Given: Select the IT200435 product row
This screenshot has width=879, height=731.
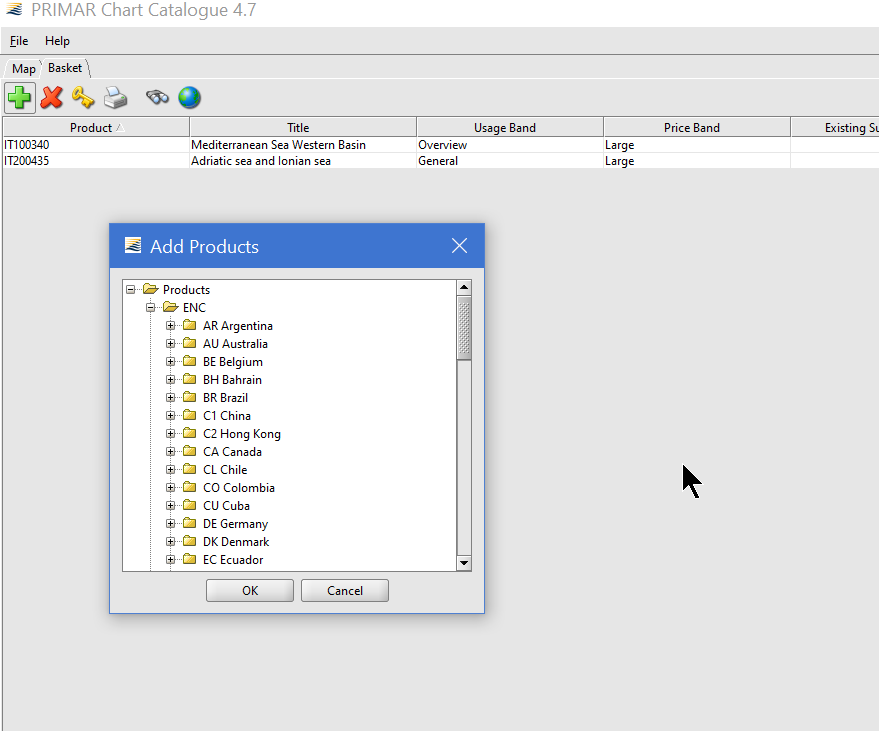Looking at the screenshot, I should tap(441, 161).
